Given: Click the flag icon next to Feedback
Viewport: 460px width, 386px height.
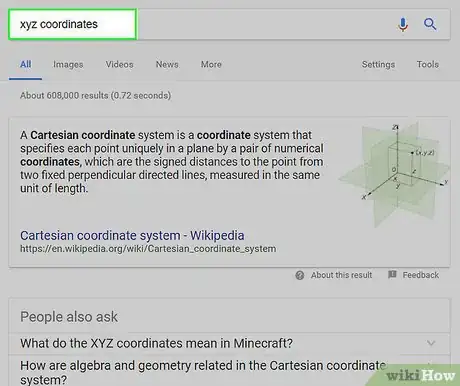Looking at the screenshot, I should point(392,275).
